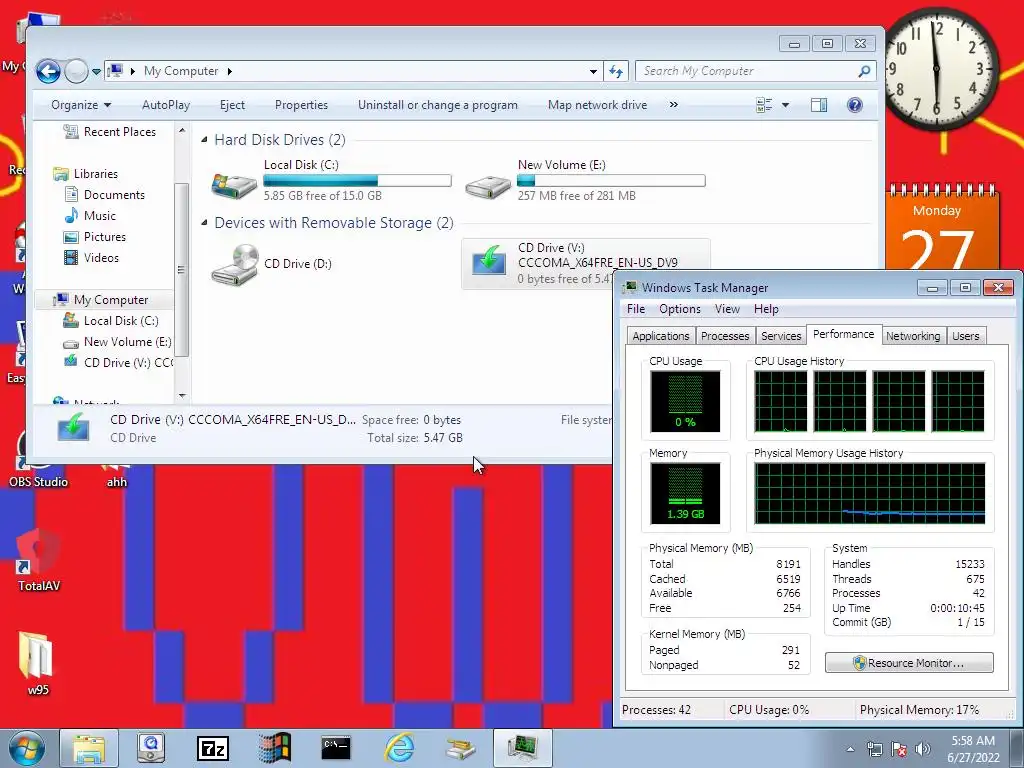This screenshot has width=1024, height=768.
Task: Select Recent Places in navigation pane
Action: point(110,132)
